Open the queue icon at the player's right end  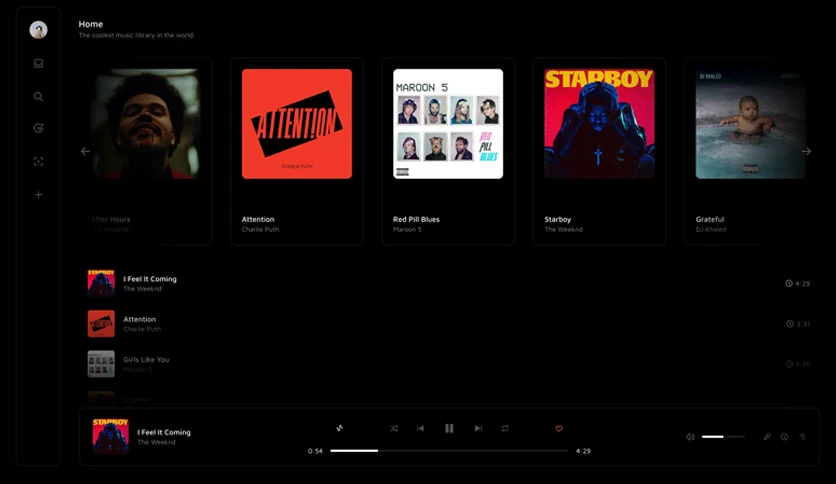(x=802, y=437)
